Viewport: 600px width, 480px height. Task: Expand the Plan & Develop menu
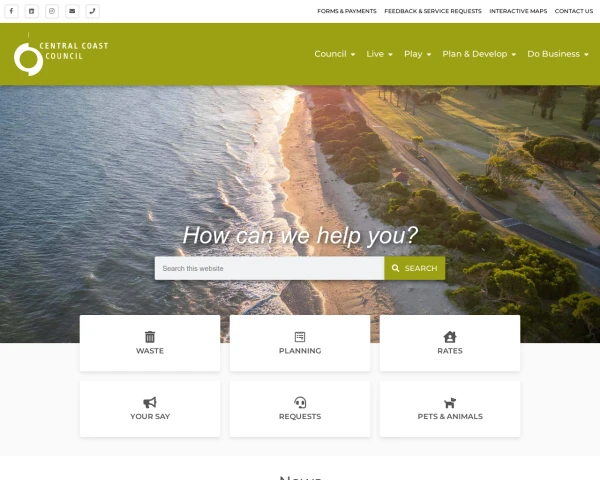point(479,54)
